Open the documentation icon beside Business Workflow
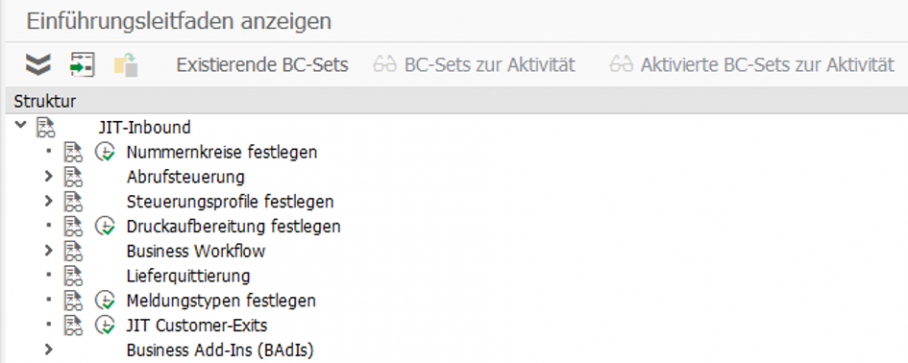Viewport: 908px width, 363px height. pos(73,252)
